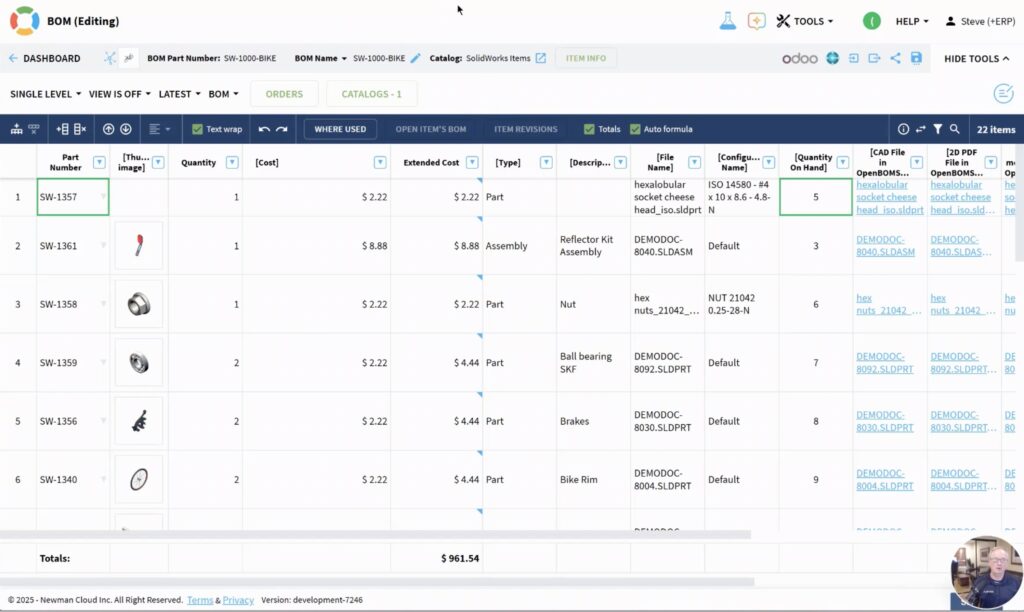This screenshot has height=612, width=1024.
Task: Open the notes edit circle icon
Action: 1003,93
